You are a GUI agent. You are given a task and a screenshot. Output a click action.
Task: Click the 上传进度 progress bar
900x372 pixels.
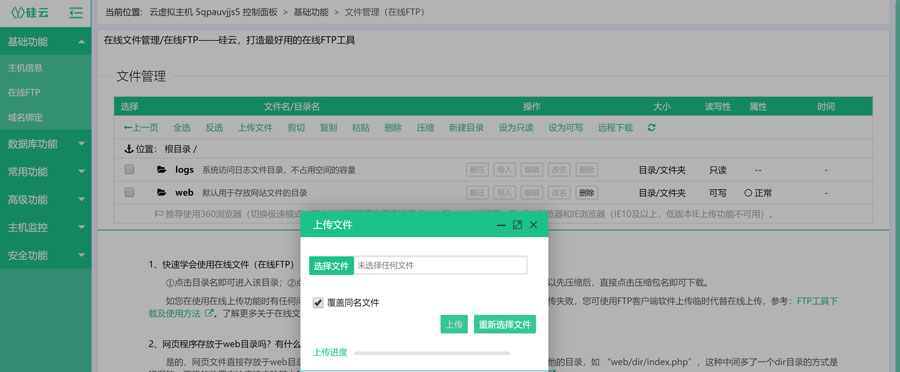[x=432, y=353]
